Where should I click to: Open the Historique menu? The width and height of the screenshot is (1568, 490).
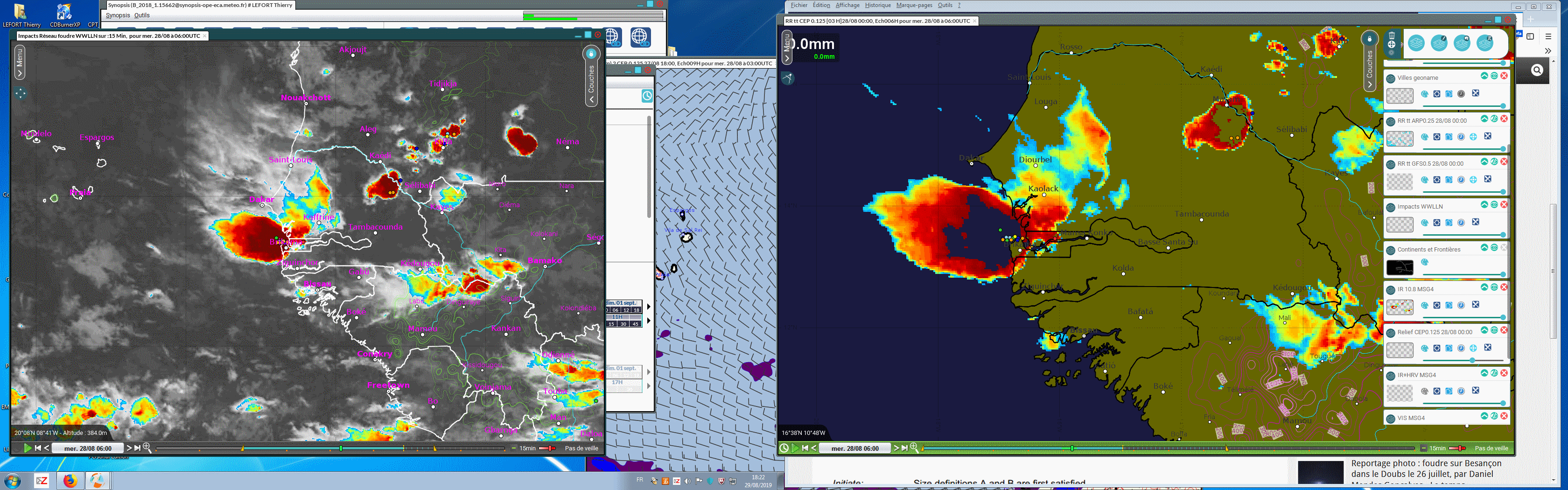(x=878, y=6)
